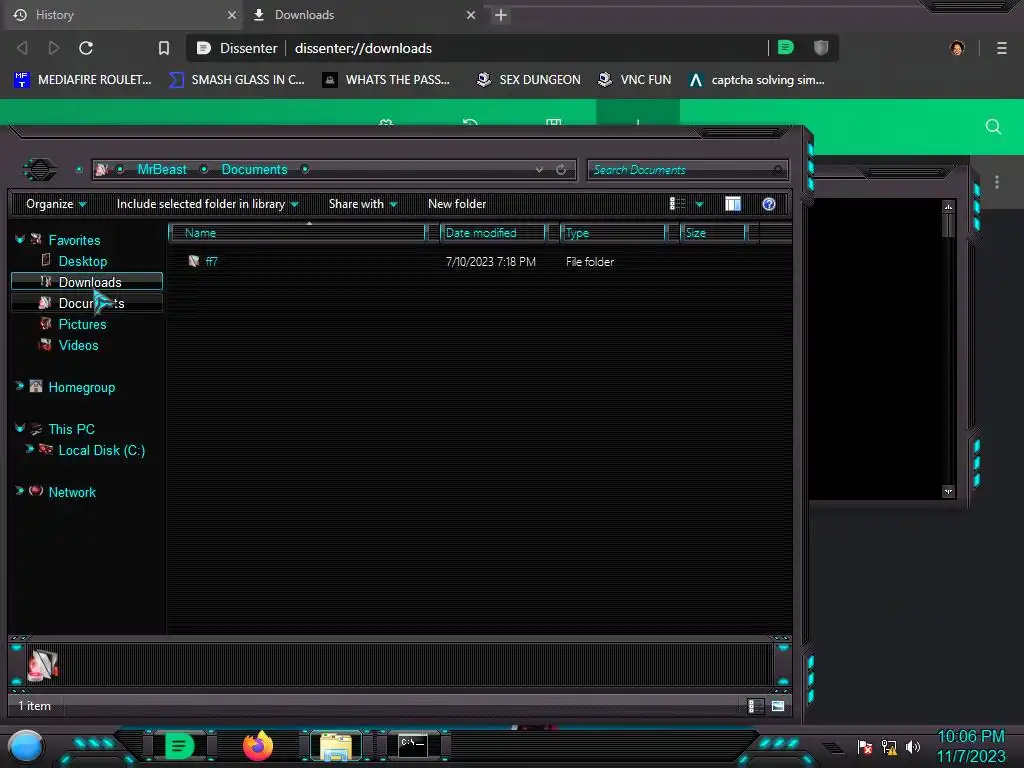Viewport: 1024px width, 768px height.
Task: Open the green Dissenter comment icon
Action: 786,48
